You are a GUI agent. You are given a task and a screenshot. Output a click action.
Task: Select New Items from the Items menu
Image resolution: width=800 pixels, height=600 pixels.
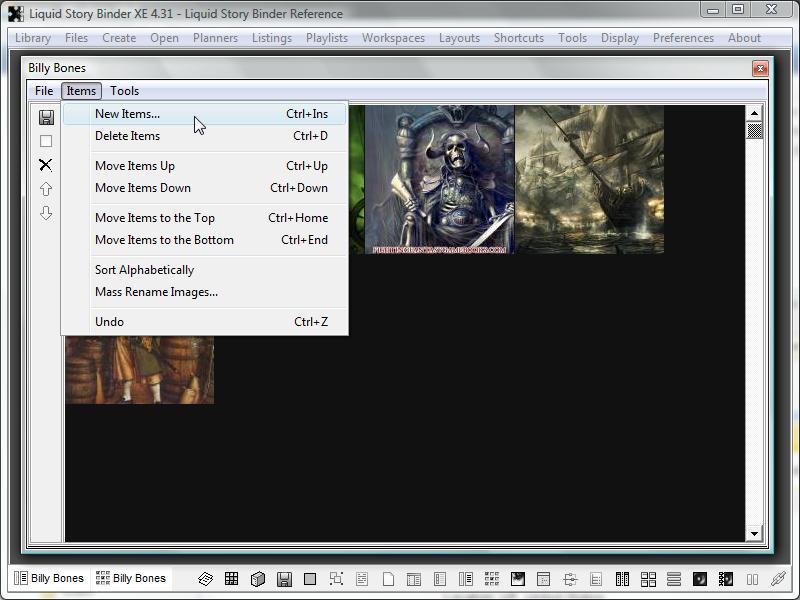(127, 114)
